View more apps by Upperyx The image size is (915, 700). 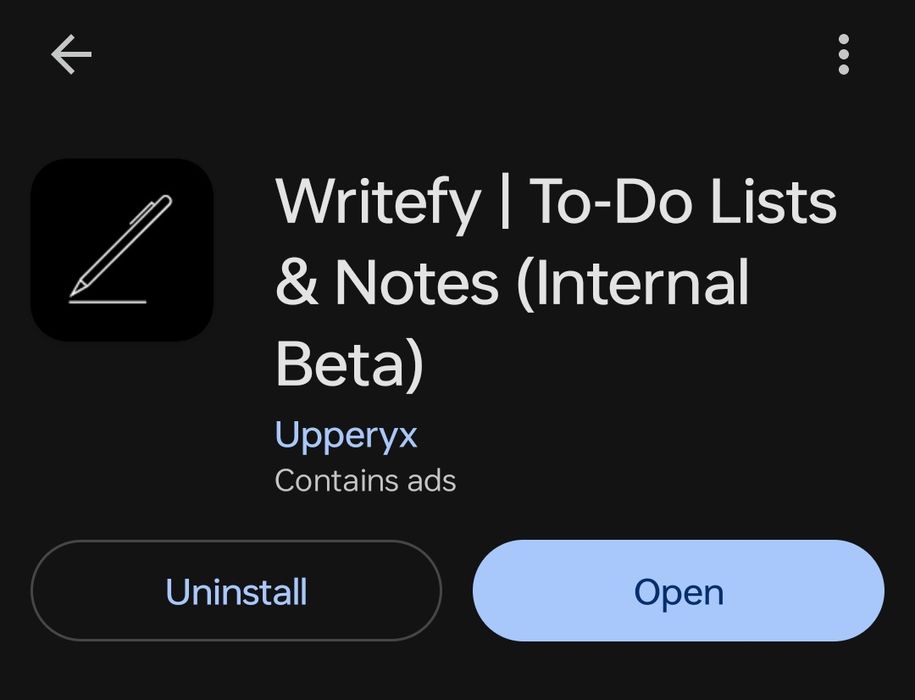346,435
